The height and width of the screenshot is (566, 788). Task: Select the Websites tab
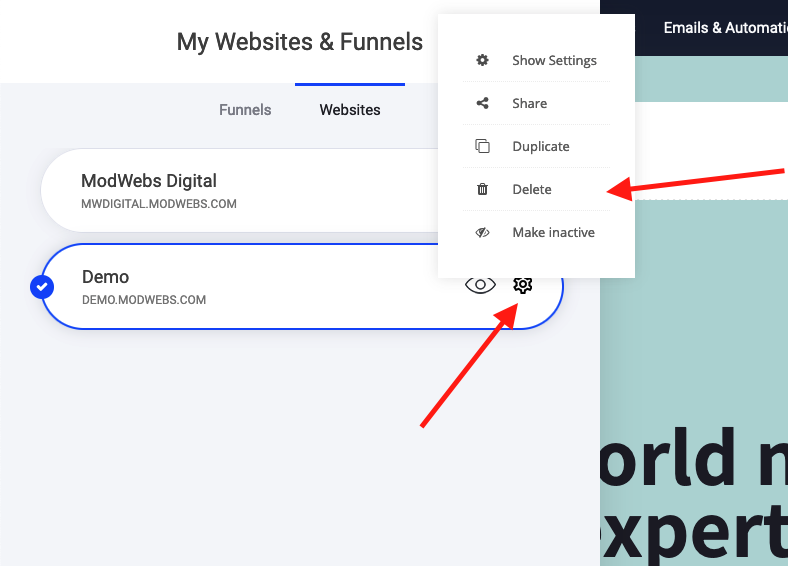pos(349,110)
